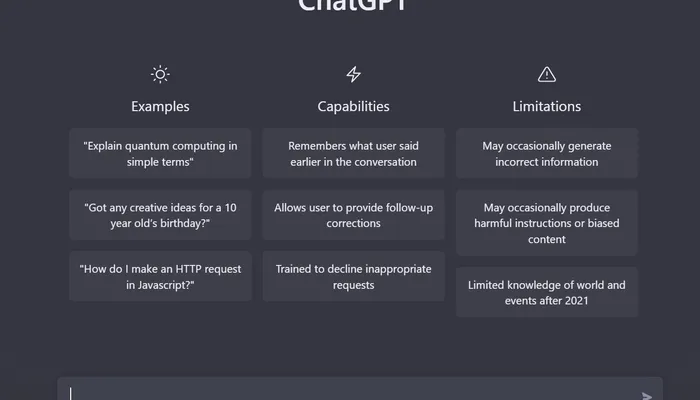Click the warning triangle Limitations icon
700x400 pixels.
click(x=547, y=74)
